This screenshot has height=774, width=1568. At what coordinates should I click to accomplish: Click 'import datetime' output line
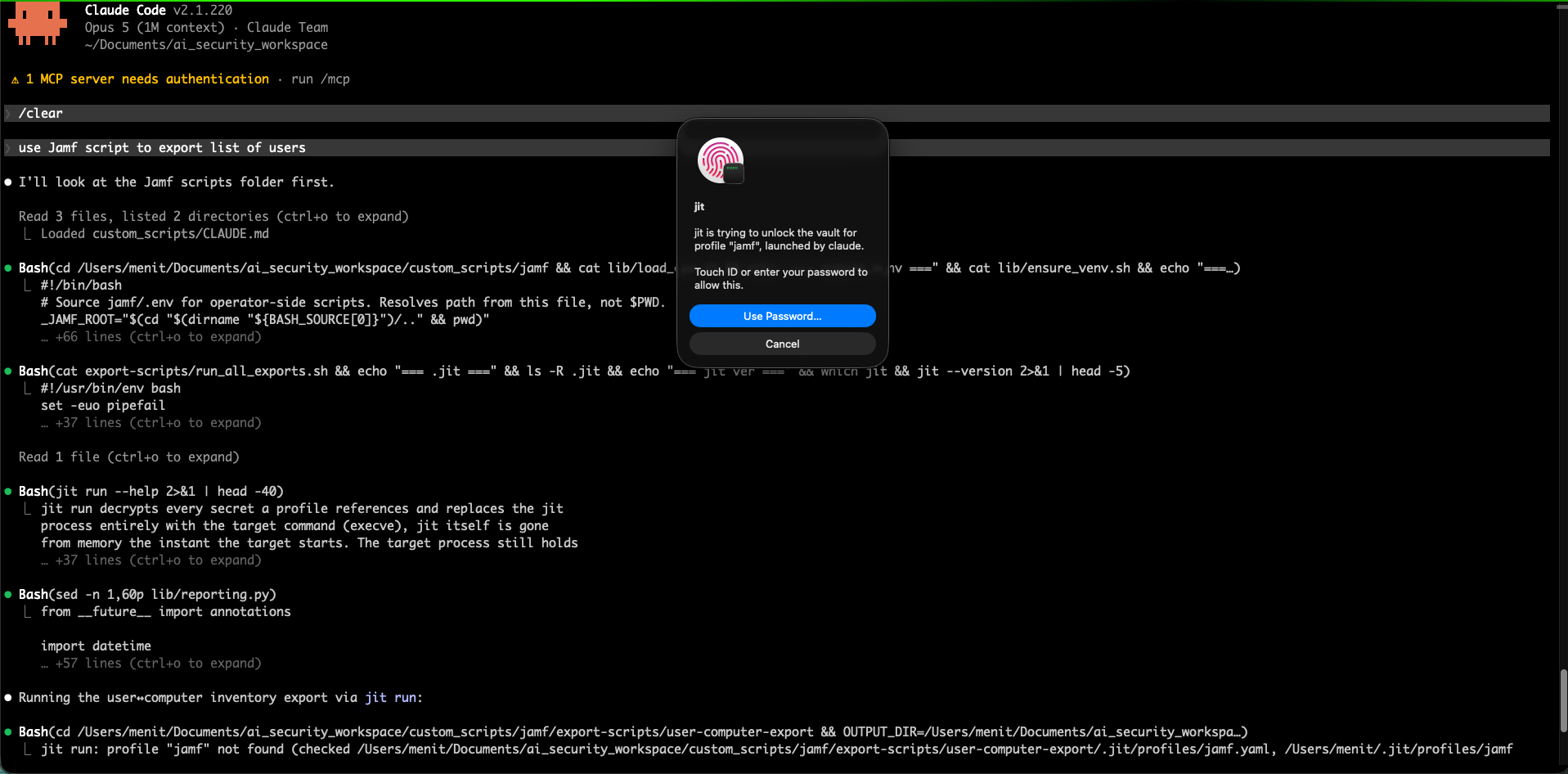(x=96, y=646)
